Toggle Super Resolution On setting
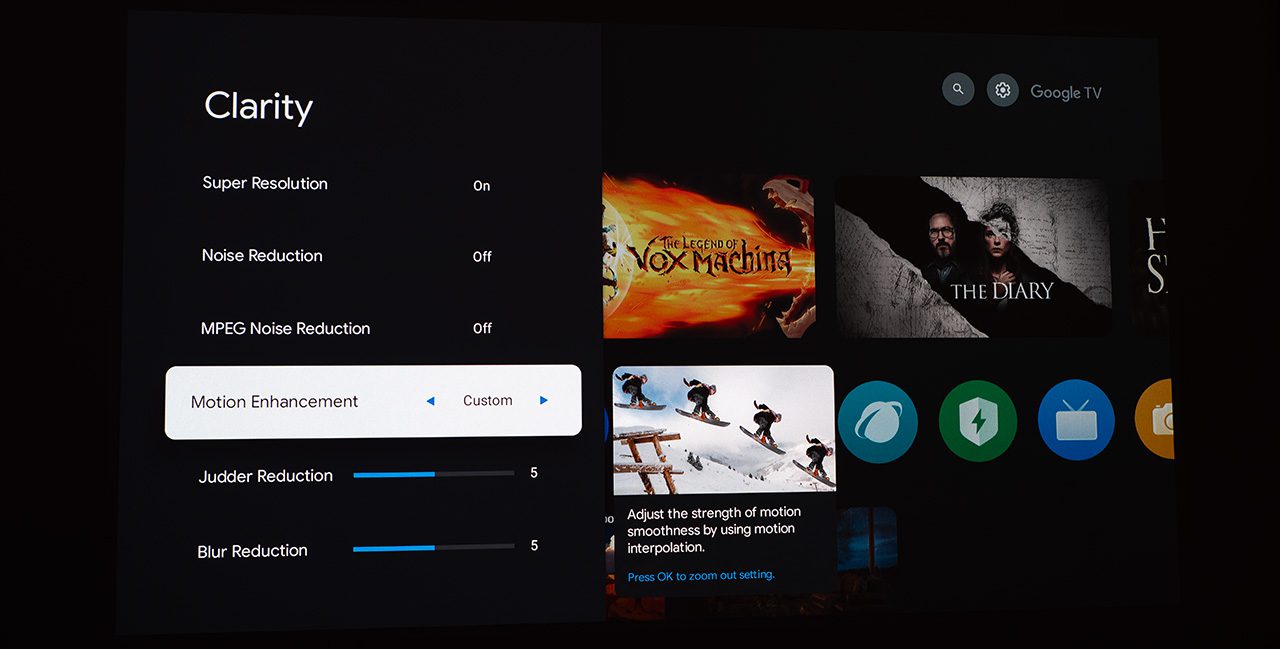Screen dimensions: 1280x649 (481, 186)
